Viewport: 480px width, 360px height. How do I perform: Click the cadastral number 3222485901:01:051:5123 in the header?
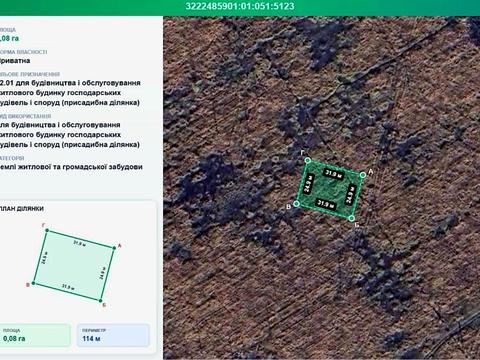[240, 6]
